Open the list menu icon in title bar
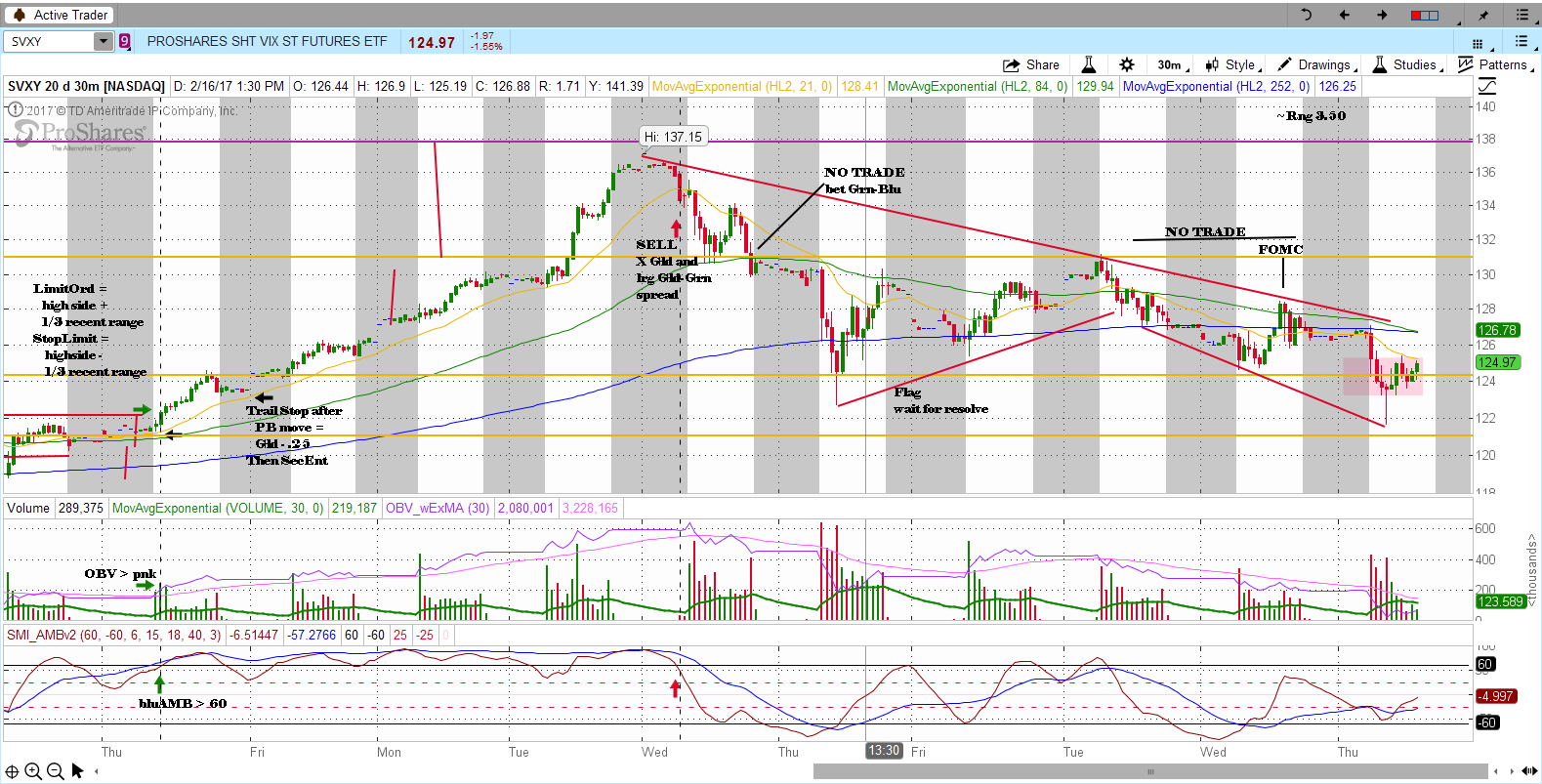 click(1522, 15)
